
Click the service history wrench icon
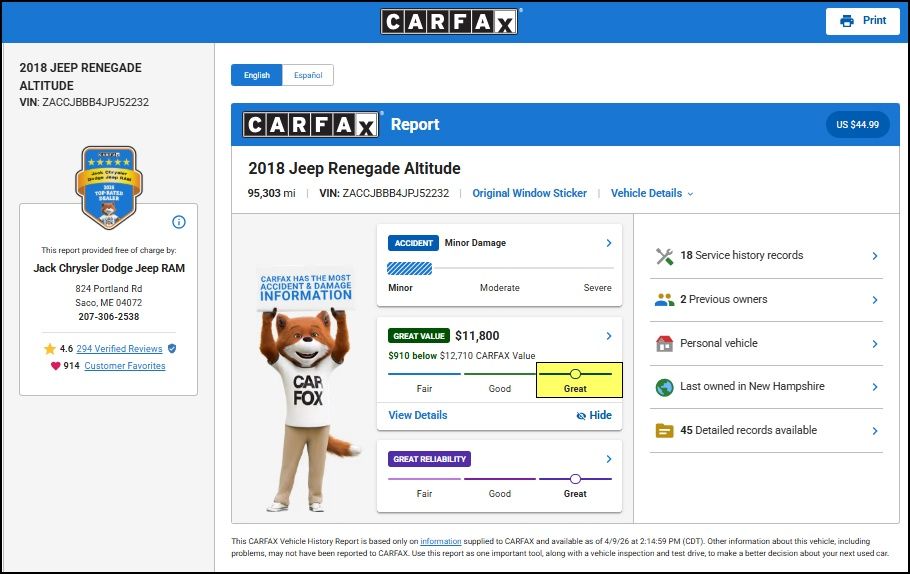(664, 256)
